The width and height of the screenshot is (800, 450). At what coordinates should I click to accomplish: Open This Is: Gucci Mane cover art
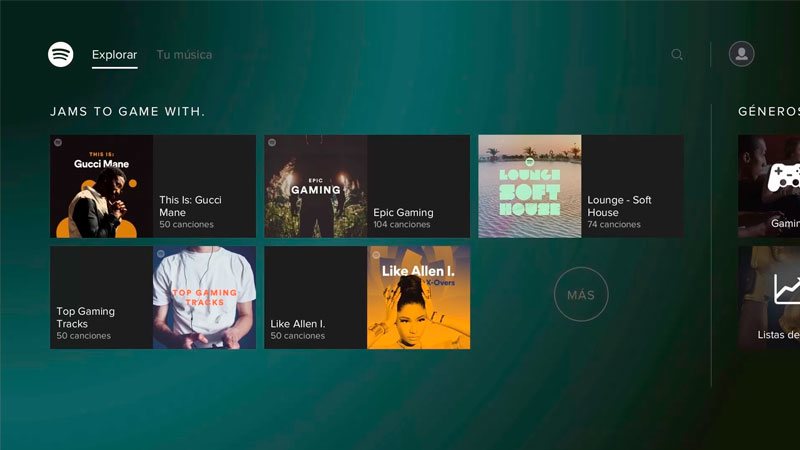(102, 186)
